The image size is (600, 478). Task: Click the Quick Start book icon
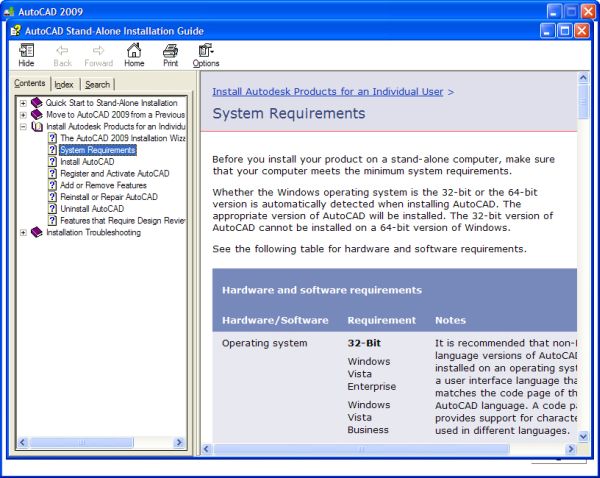(36, 103)
